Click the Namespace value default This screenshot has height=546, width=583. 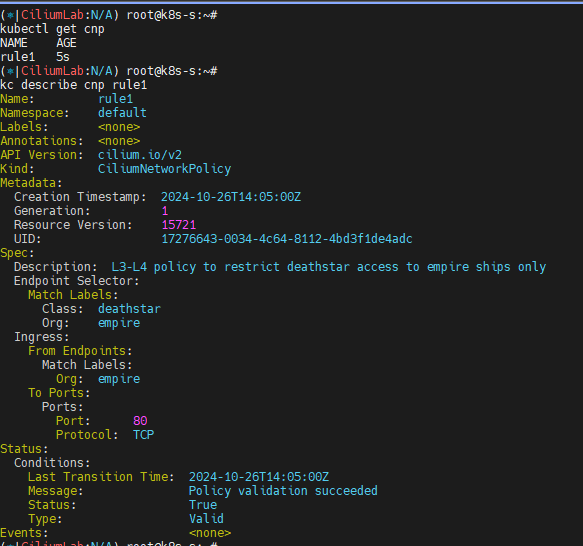point(122,113)
